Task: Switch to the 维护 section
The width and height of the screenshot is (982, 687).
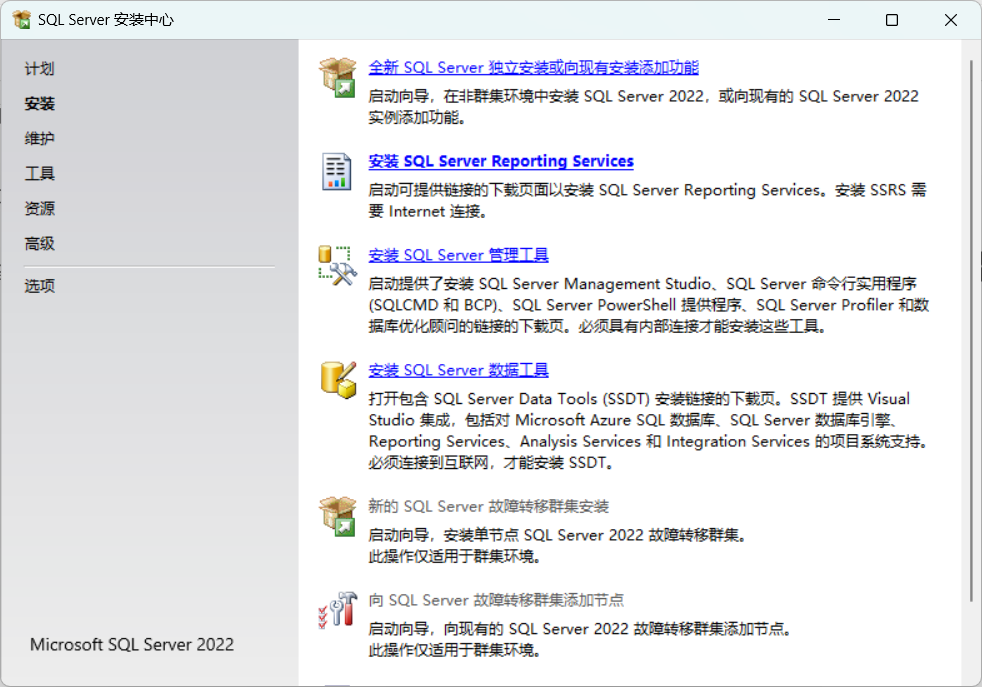Action: click(38, 138)
